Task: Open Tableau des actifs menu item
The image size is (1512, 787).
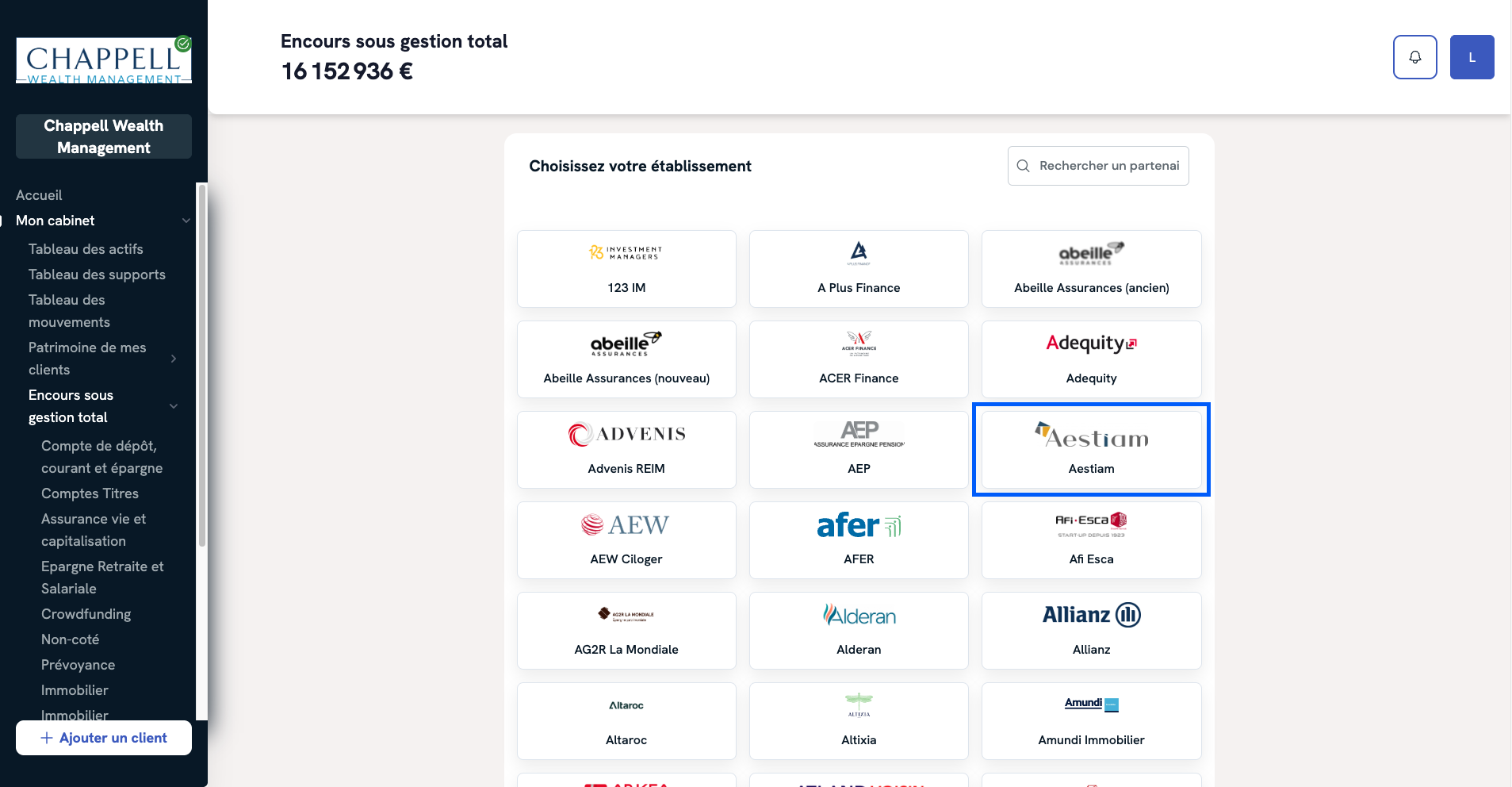Action: pos(86,249)
